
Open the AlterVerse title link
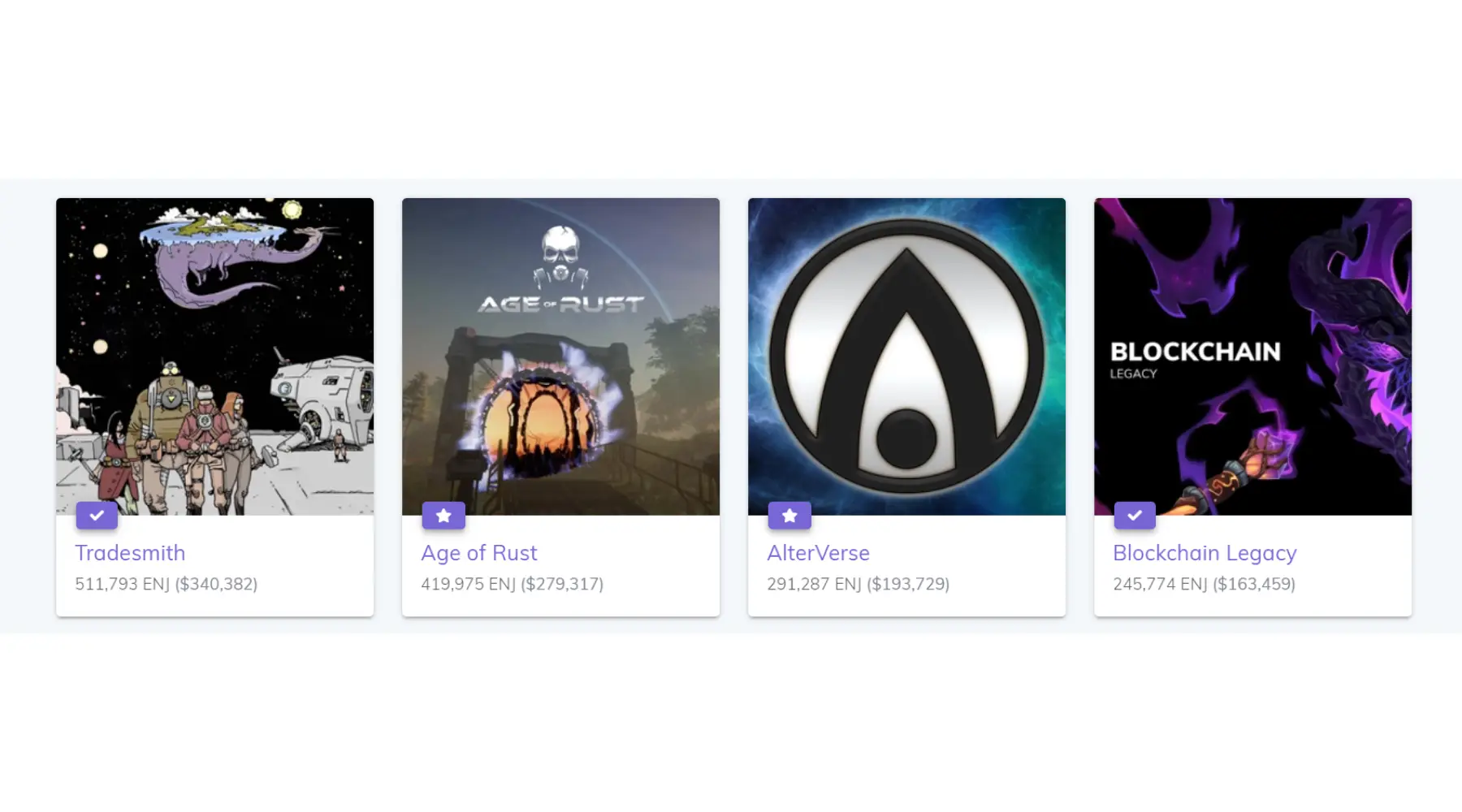pyautogui.click(x=818, y=553)
